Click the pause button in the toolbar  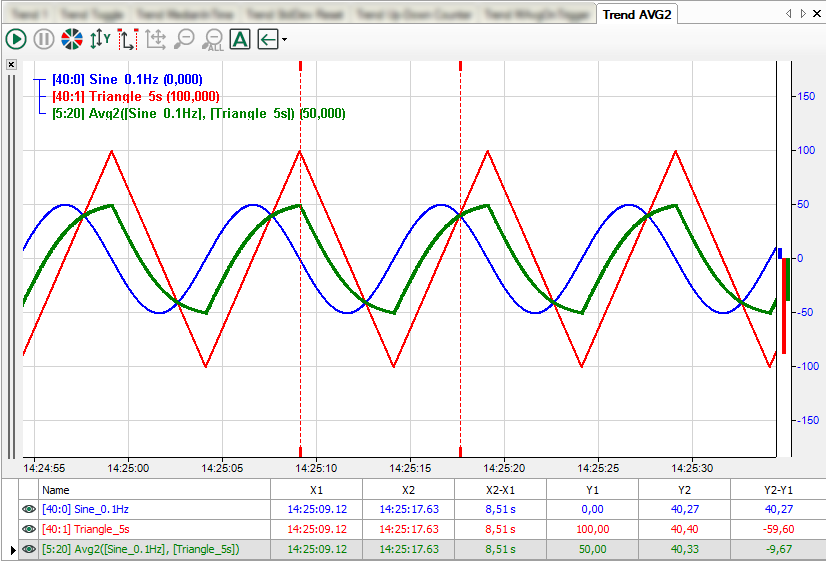coord(44,39)
